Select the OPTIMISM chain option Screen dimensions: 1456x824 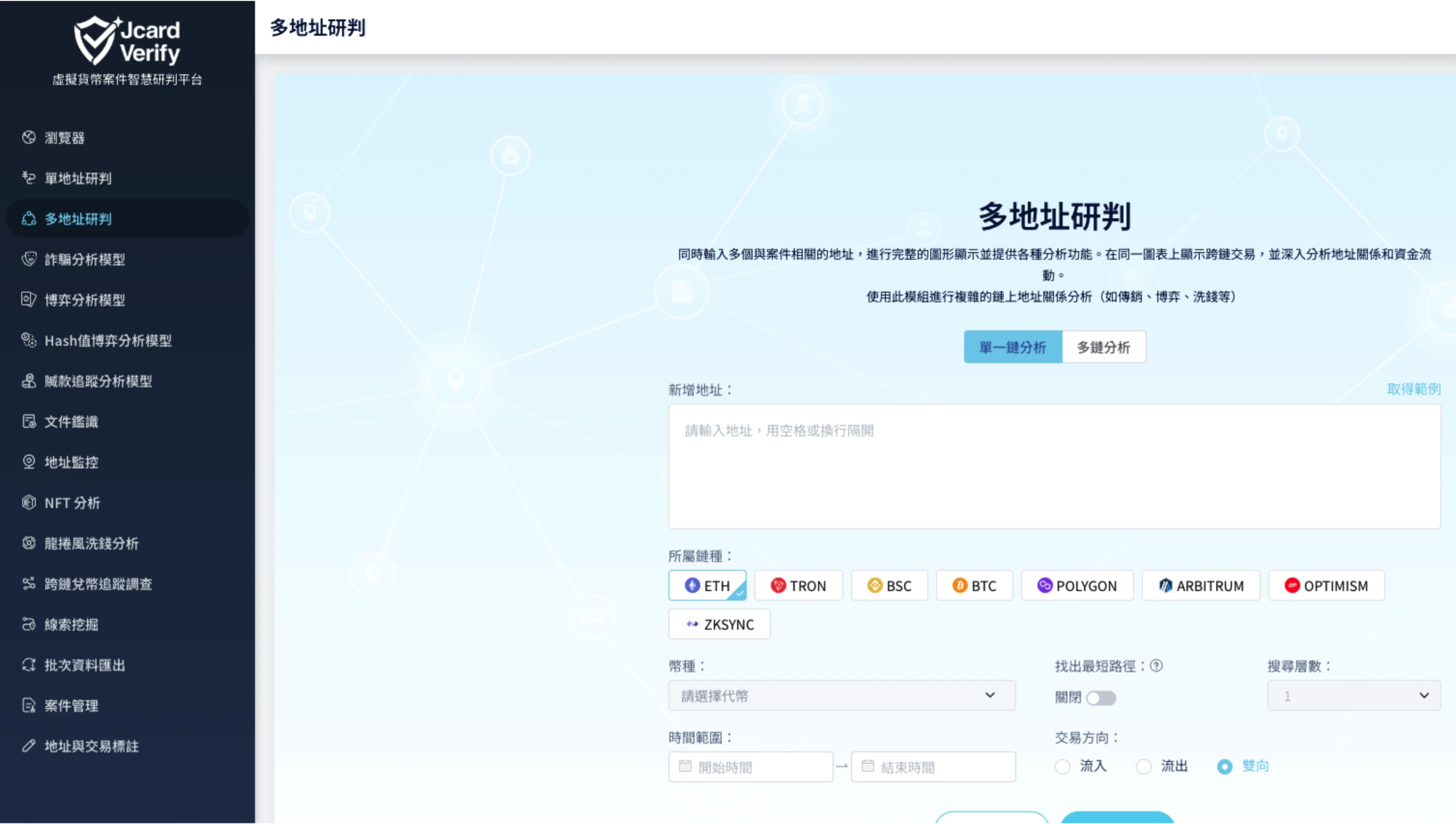point(1326,585)
